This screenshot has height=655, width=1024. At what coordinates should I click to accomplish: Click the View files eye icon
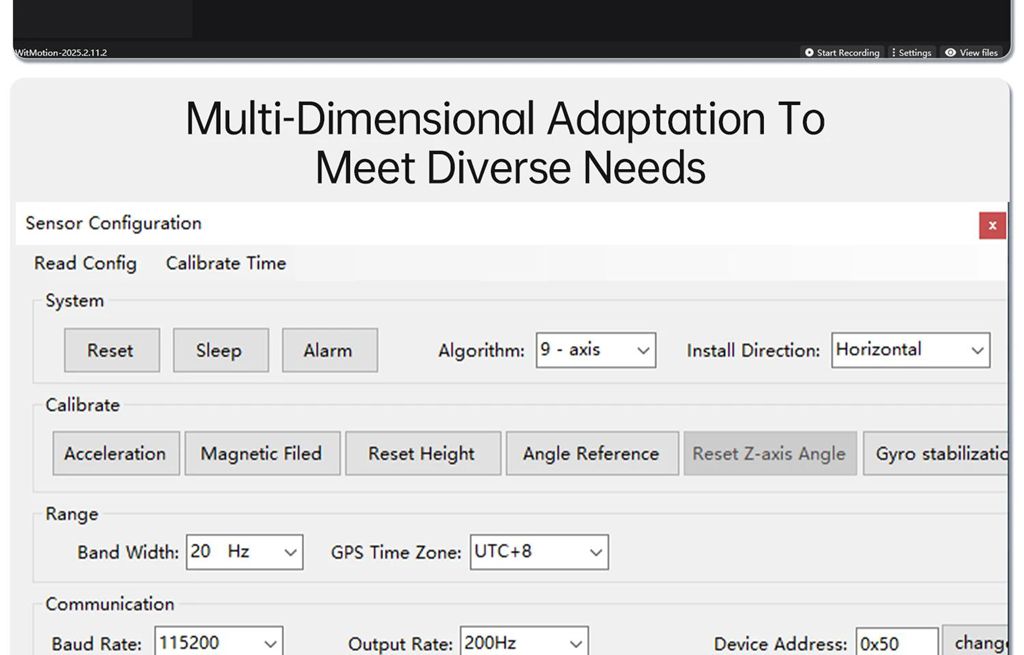click(x=950, y=53)
